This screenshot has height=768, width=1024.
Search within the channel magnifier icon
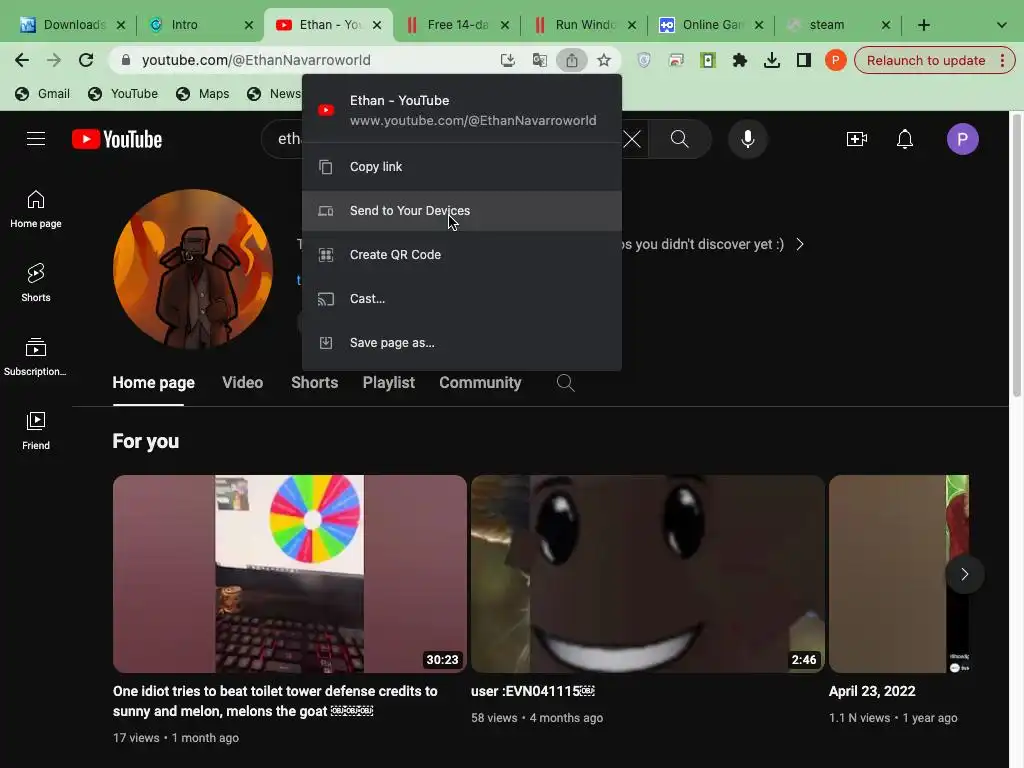(x=566, y=383)
